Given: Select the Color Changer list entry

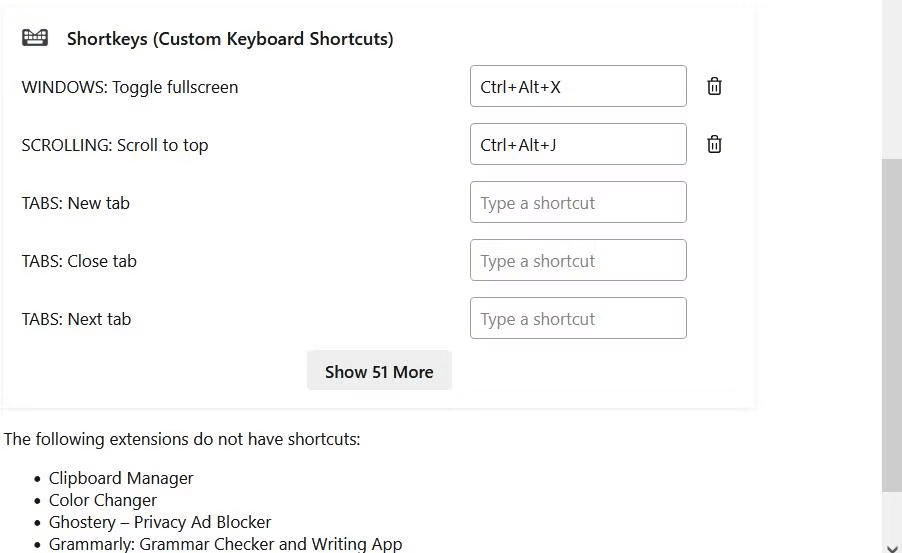Looking at the screenshot, I should [x=102, y=501].
